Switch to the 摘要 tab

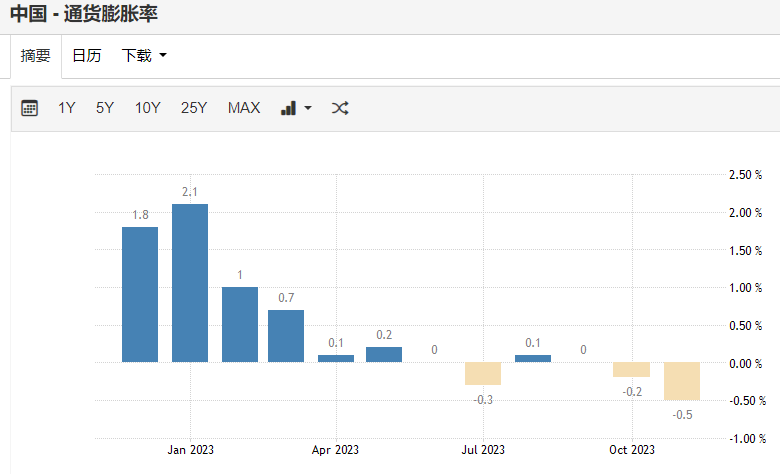pyautogui.click(x=36, y=56)
